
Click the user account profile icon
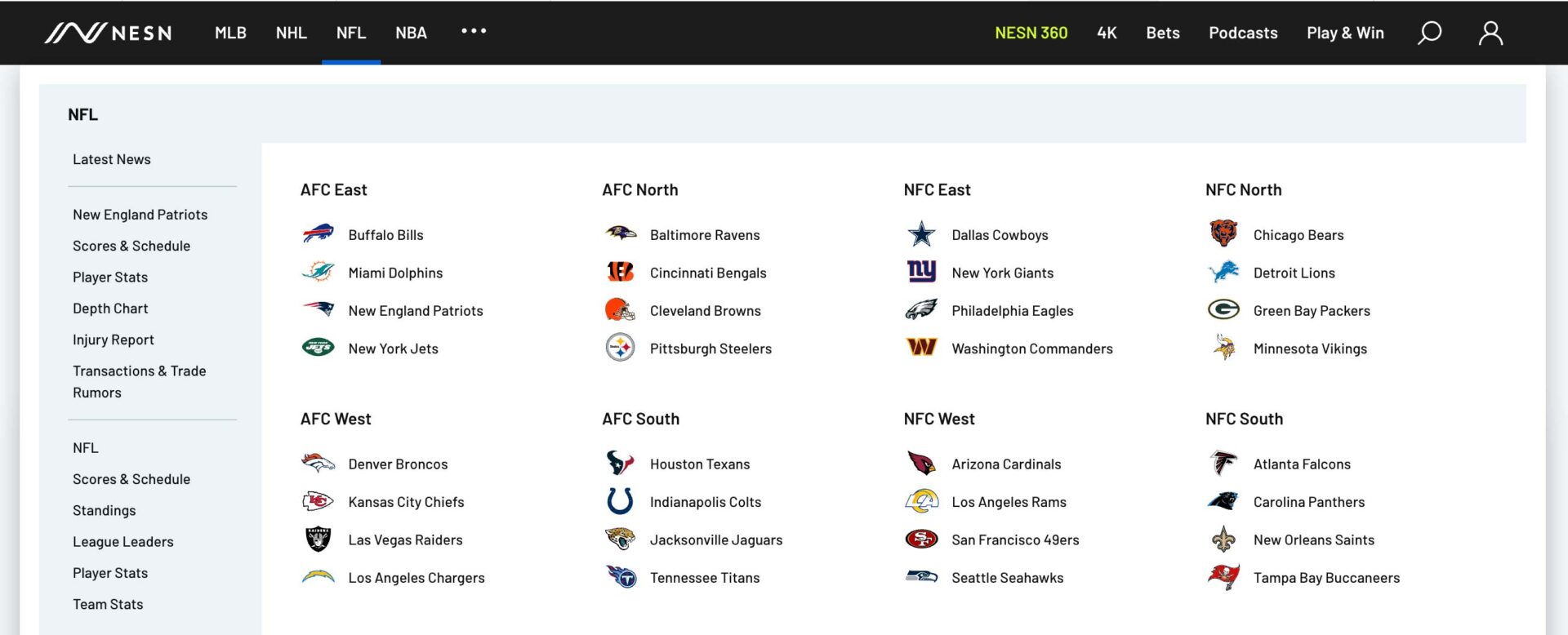(1490, 33)
